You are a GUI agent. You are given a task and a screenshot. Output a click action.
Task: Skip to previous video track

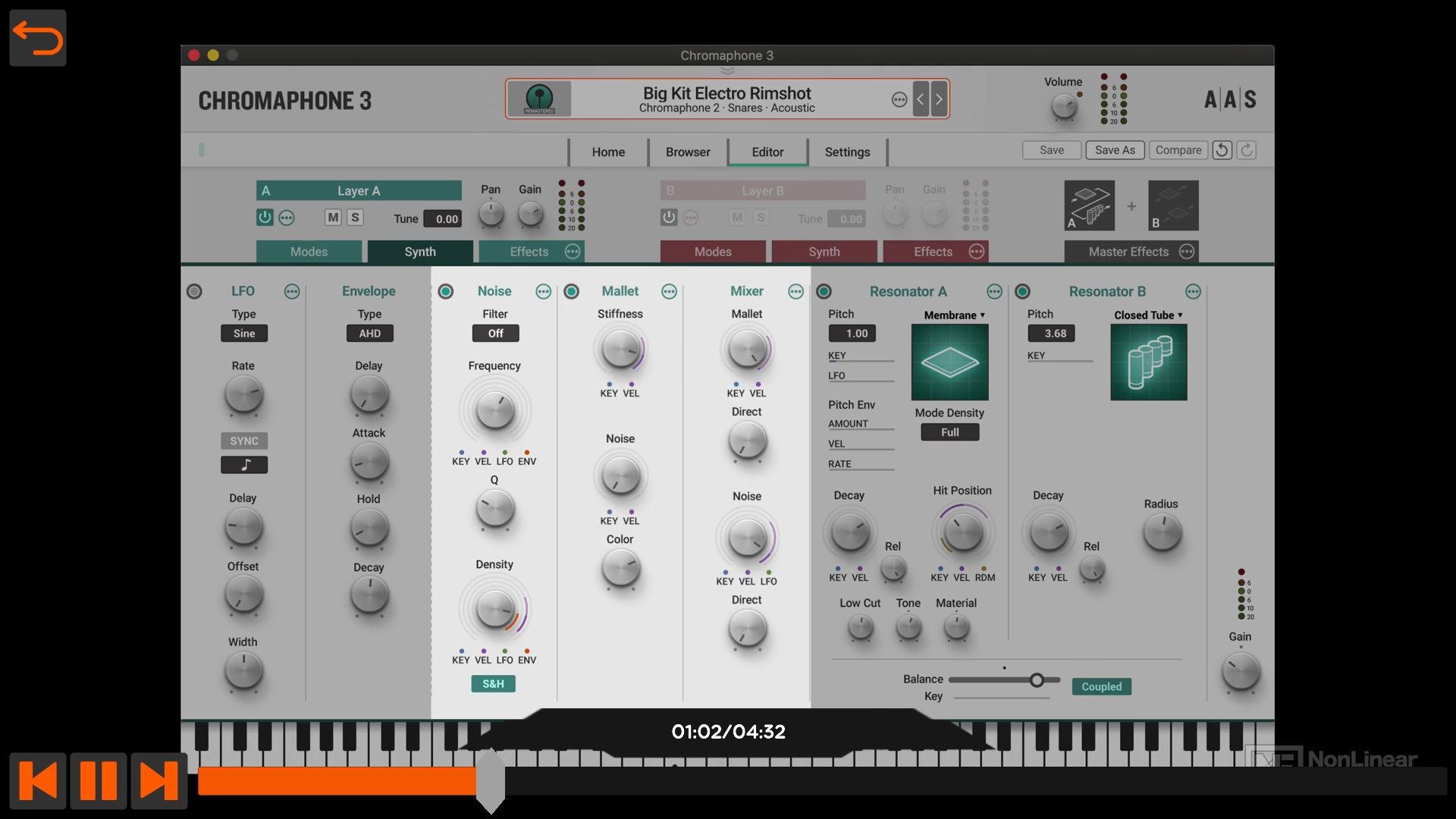point(38,780)
